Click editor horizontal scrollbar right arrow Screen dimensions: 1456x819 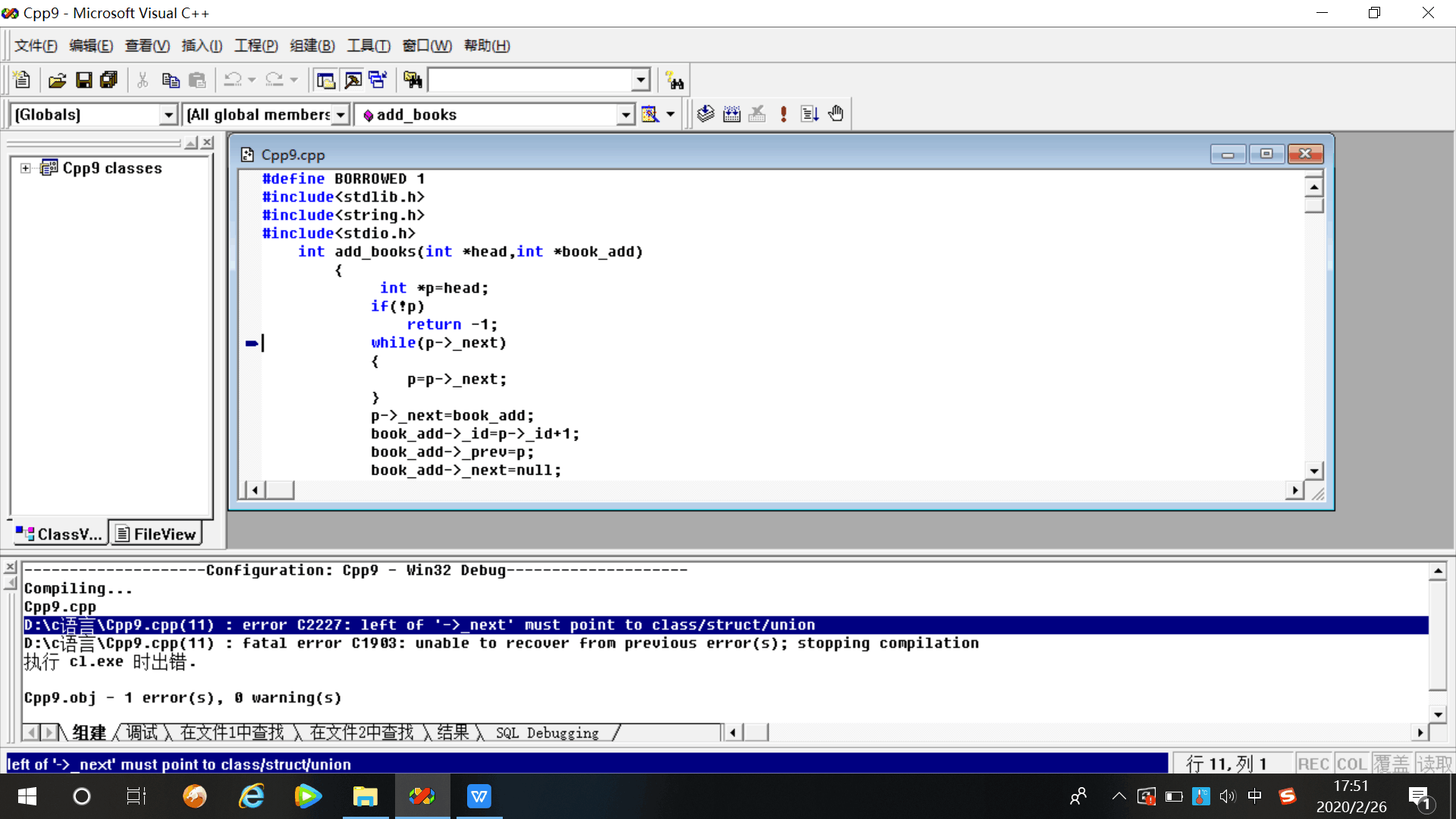1295,490
